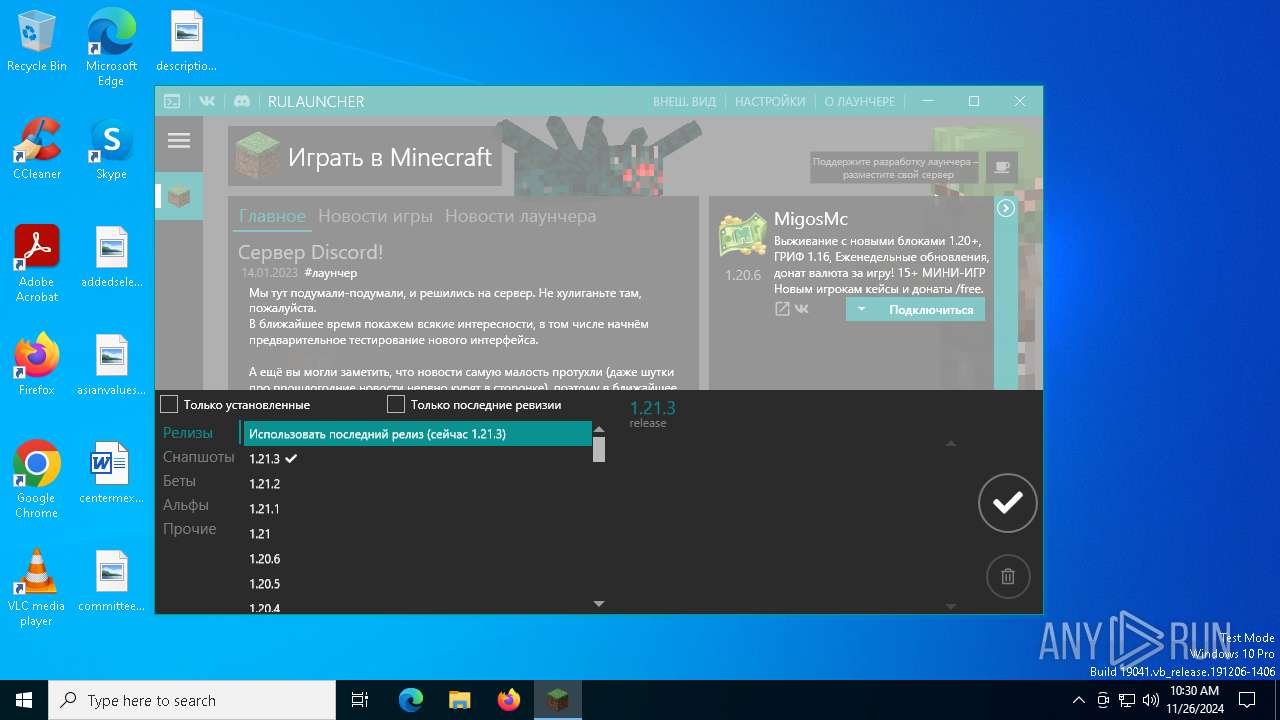Click the Windows search box
Image resolution: width=1280 pixels, height=720 pixels.
(x=192, y=700)
